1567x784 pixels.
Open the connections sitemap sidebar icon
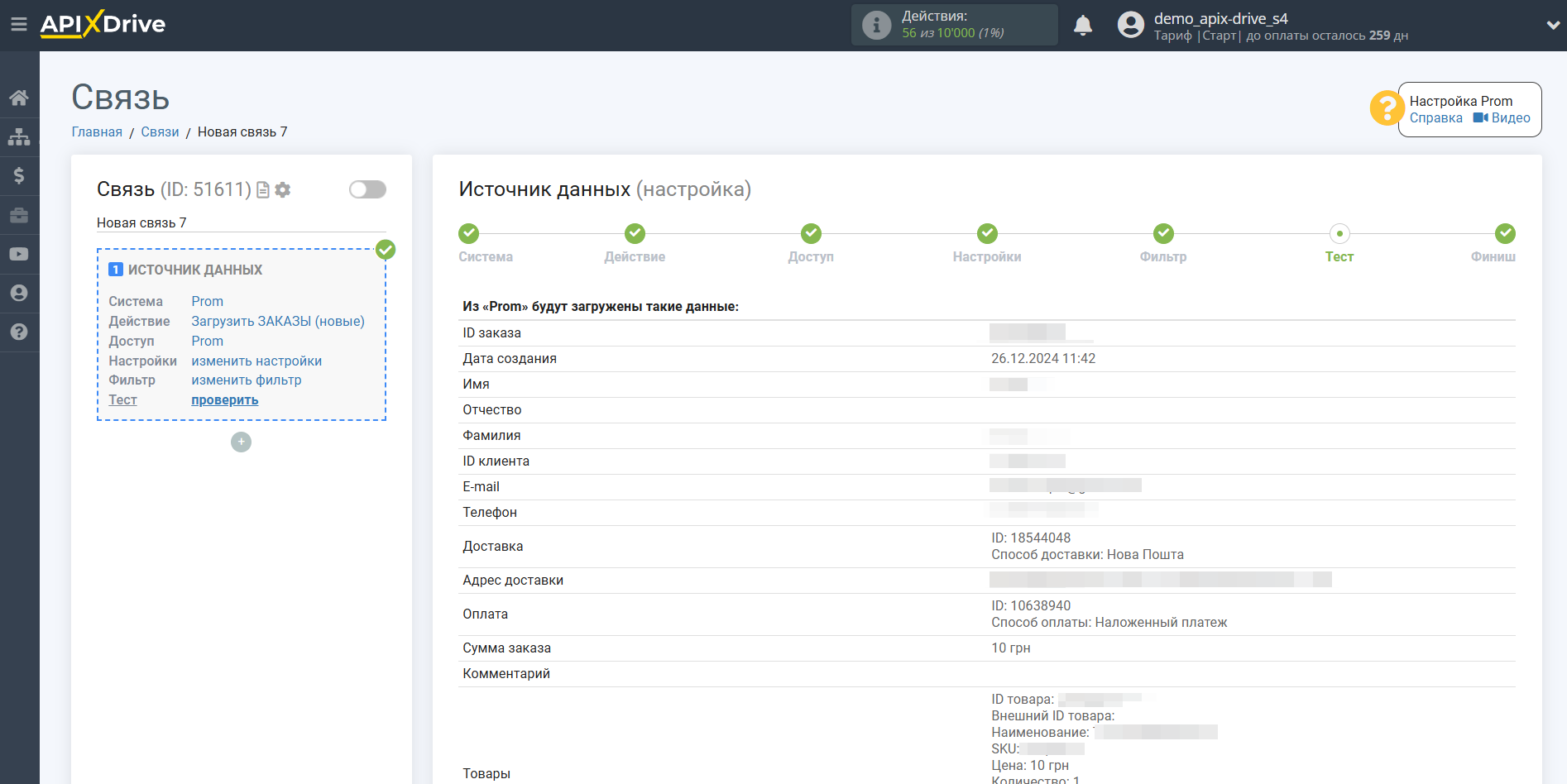point(19,136)
